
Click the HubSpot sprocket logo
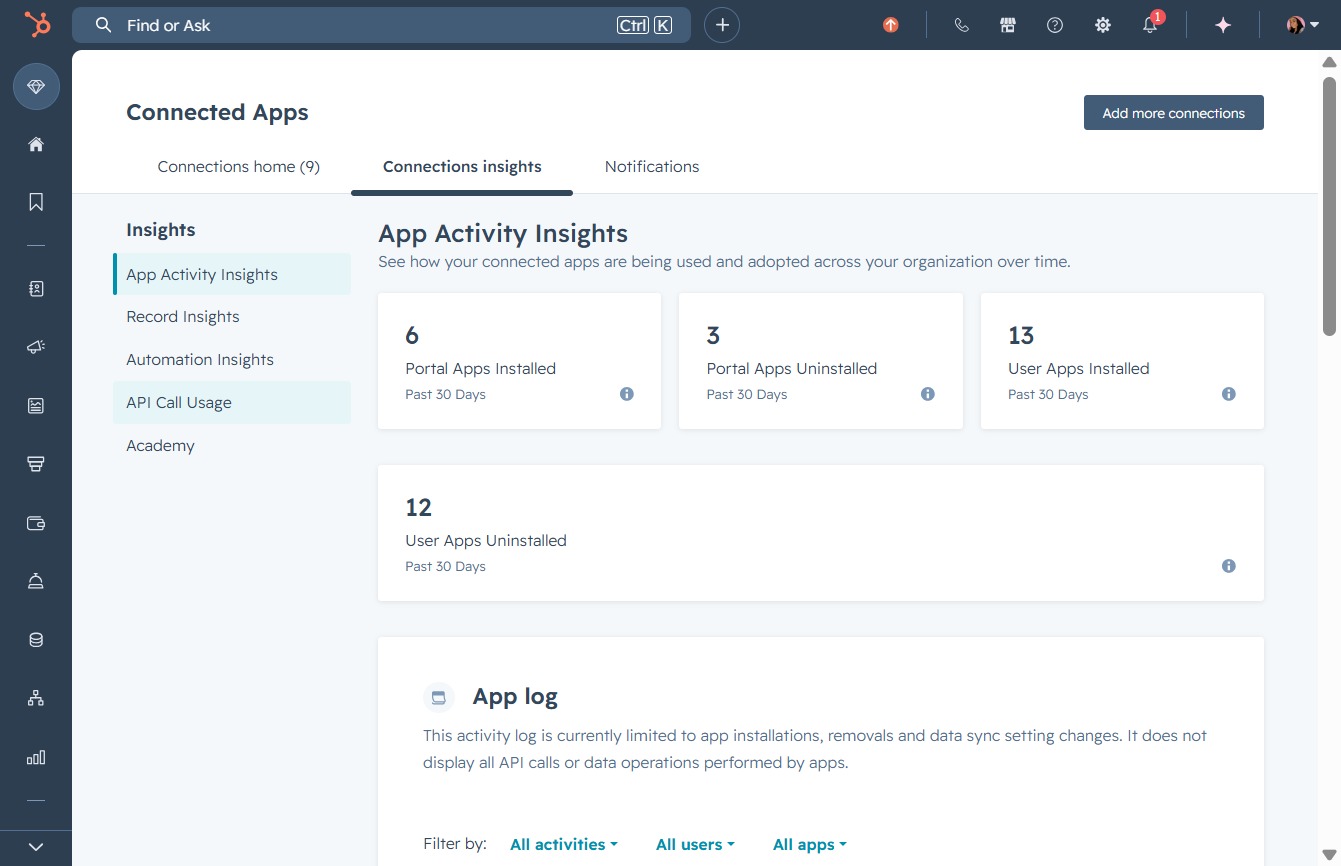point(37,25)
